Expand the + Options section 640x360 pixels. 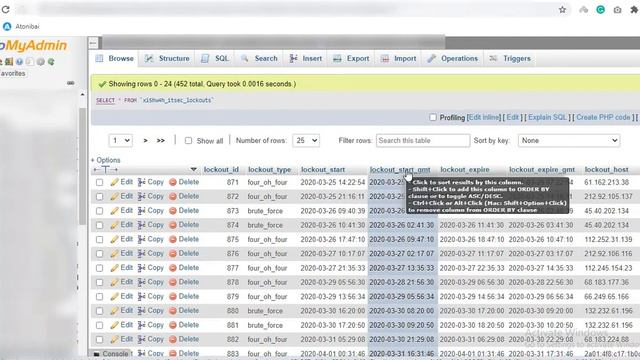106,160
